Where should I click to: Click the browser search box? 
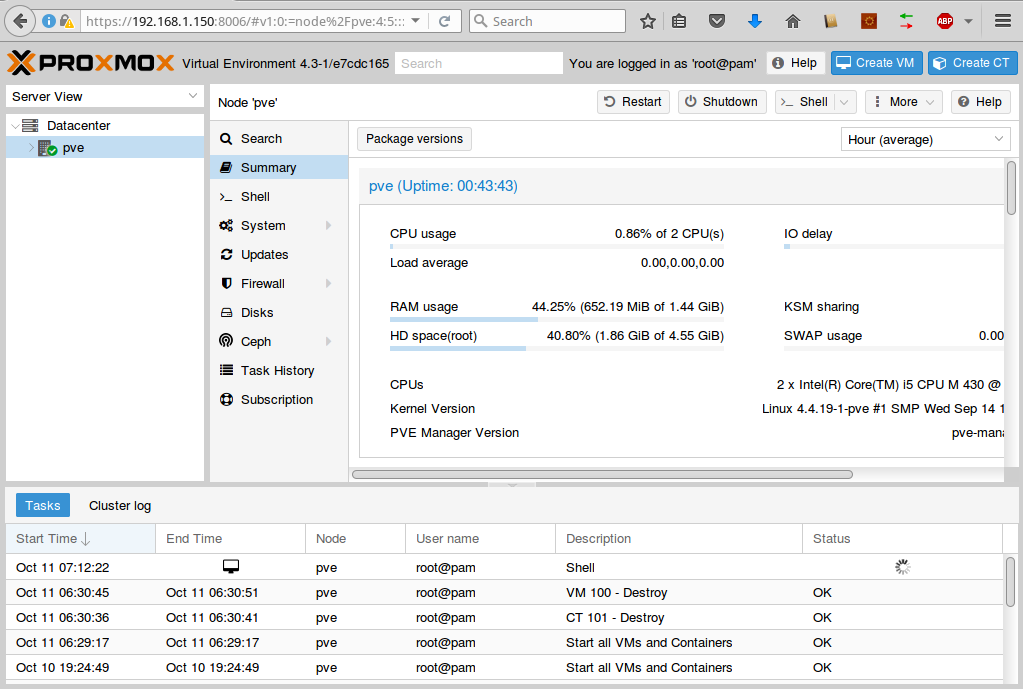pos(548,22)
